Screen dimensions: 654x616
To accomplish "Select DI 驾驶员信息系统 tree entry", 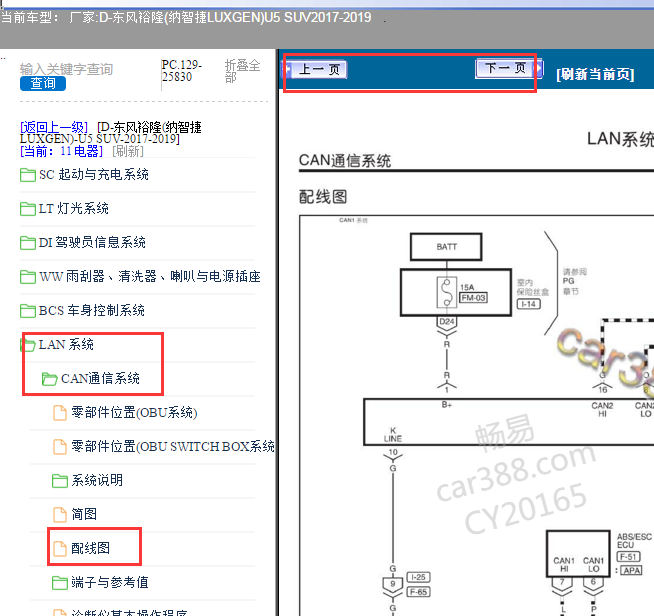I will coord(92,242).
